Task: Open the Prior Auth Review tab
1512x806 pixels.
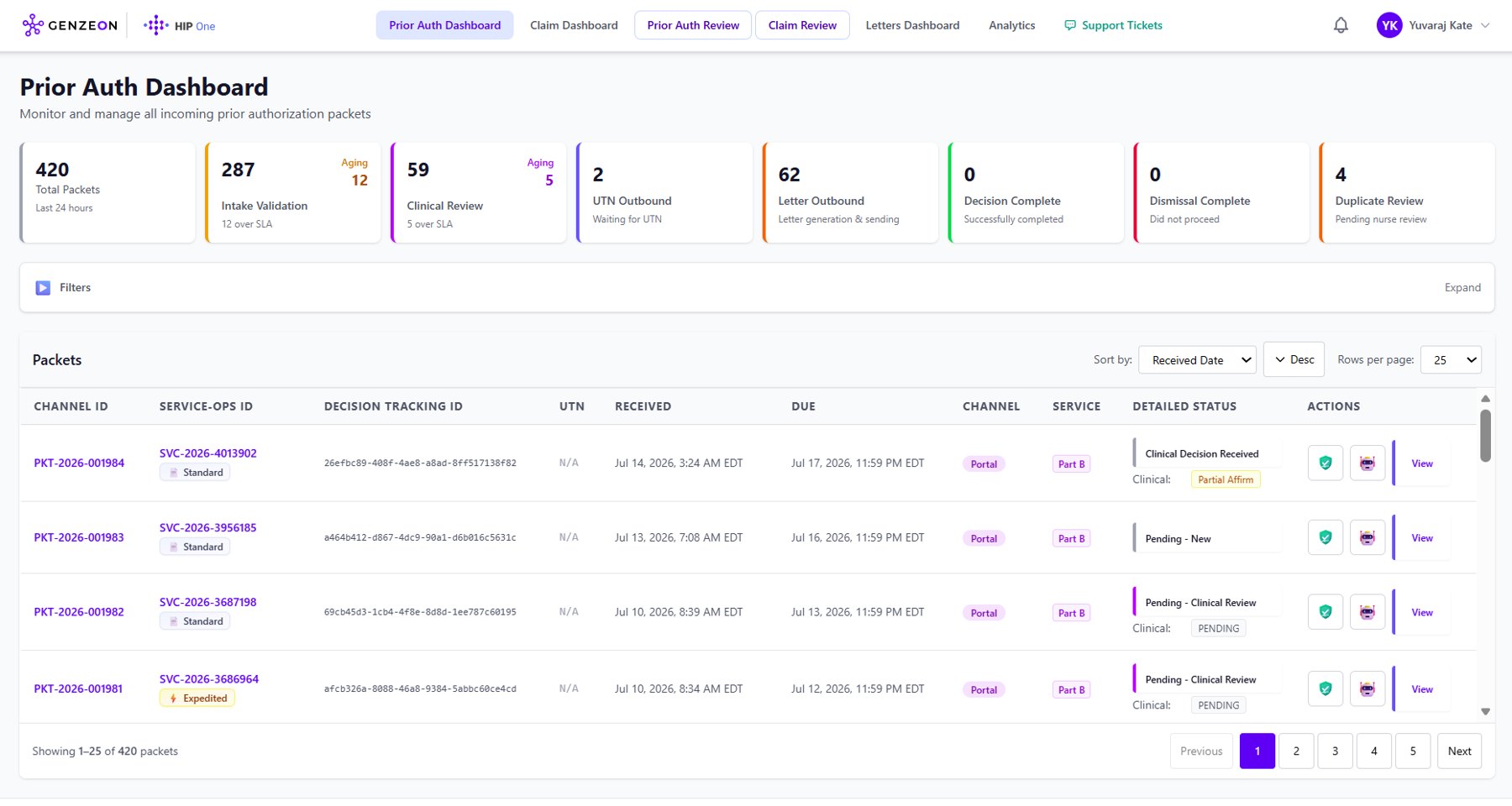Action: tap(693, 25)
